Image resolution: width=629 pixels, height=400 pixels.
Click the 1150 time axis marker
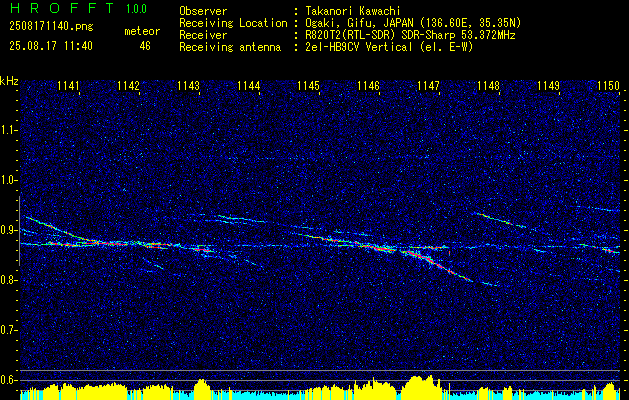(609, 86)
